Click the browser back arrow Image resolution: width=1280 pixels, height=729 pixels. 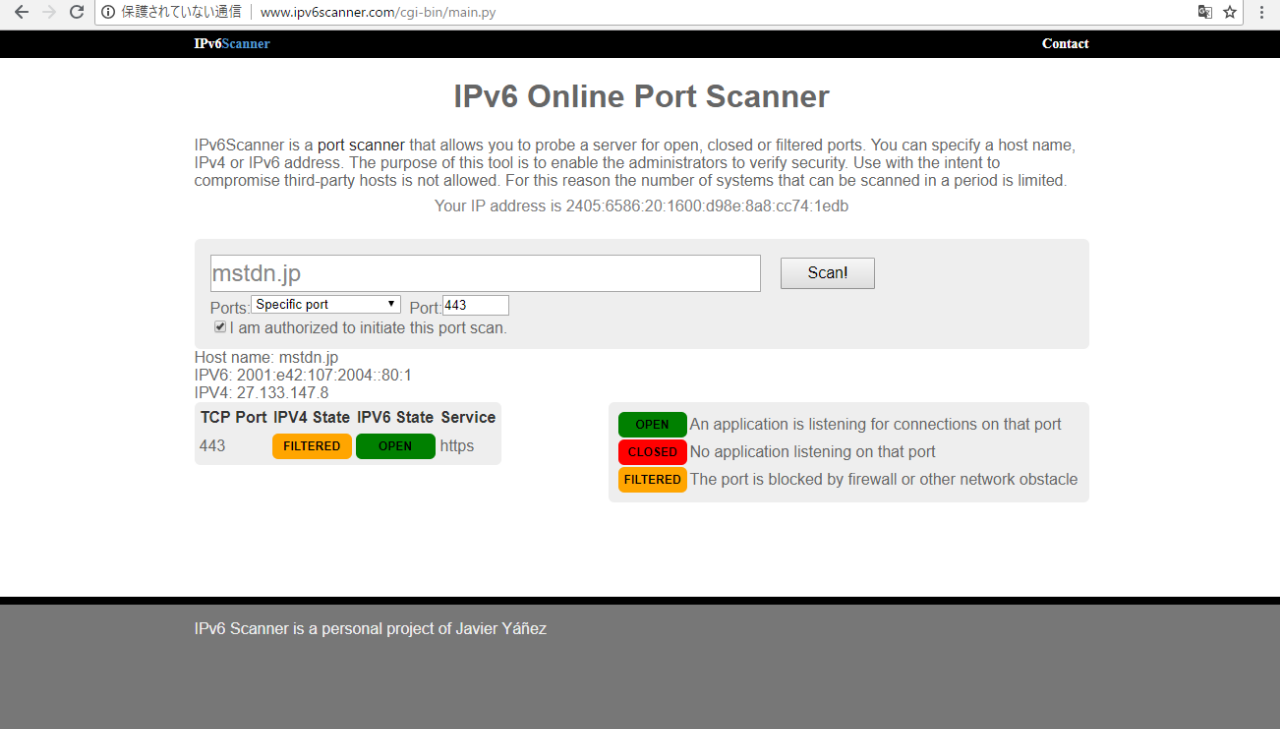21,12
